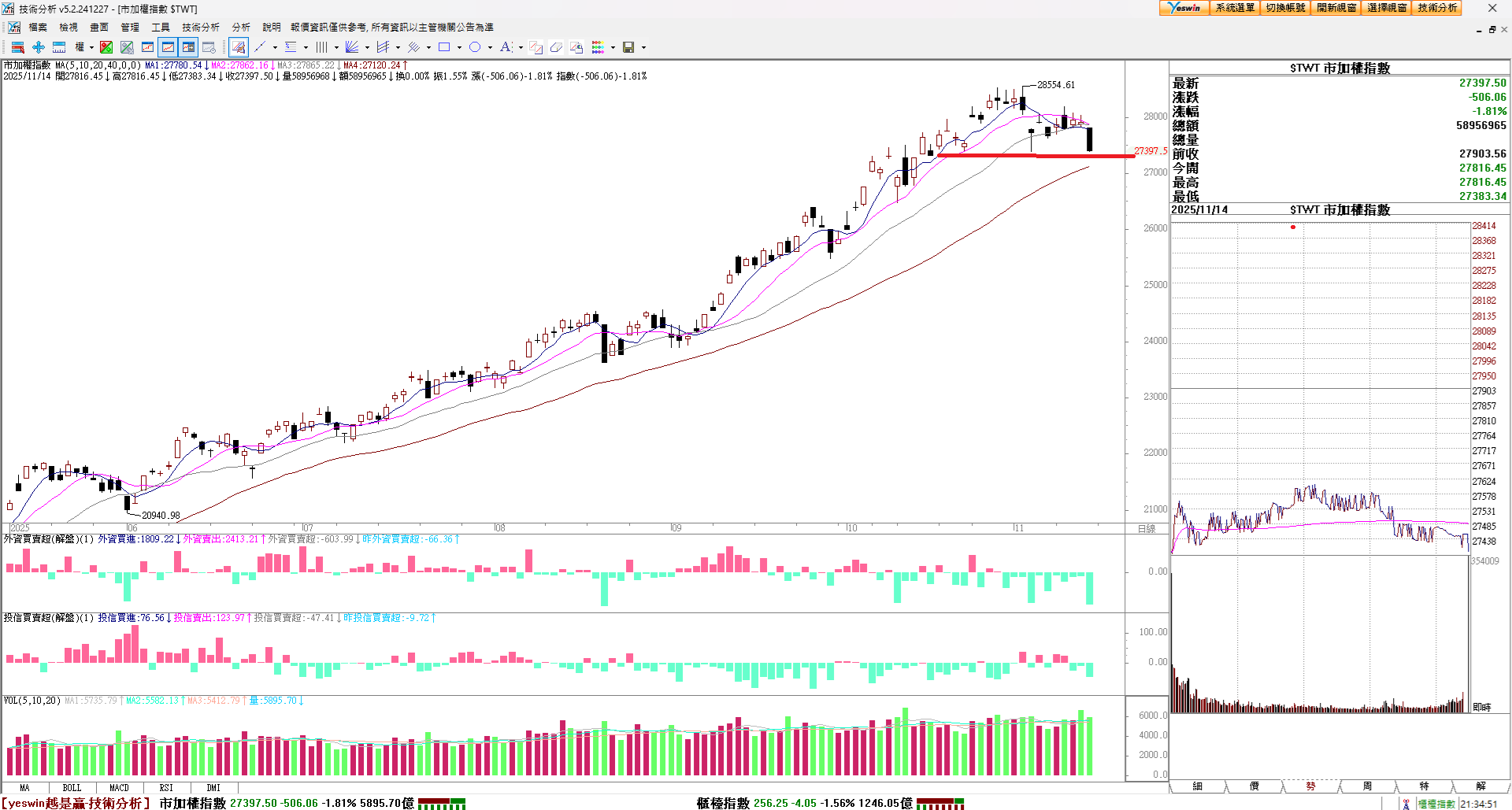The height and width of the screenshot is (810, 1512).
Task: Select the ellipse shape drawing tool
Action: (x=475, y=47)
